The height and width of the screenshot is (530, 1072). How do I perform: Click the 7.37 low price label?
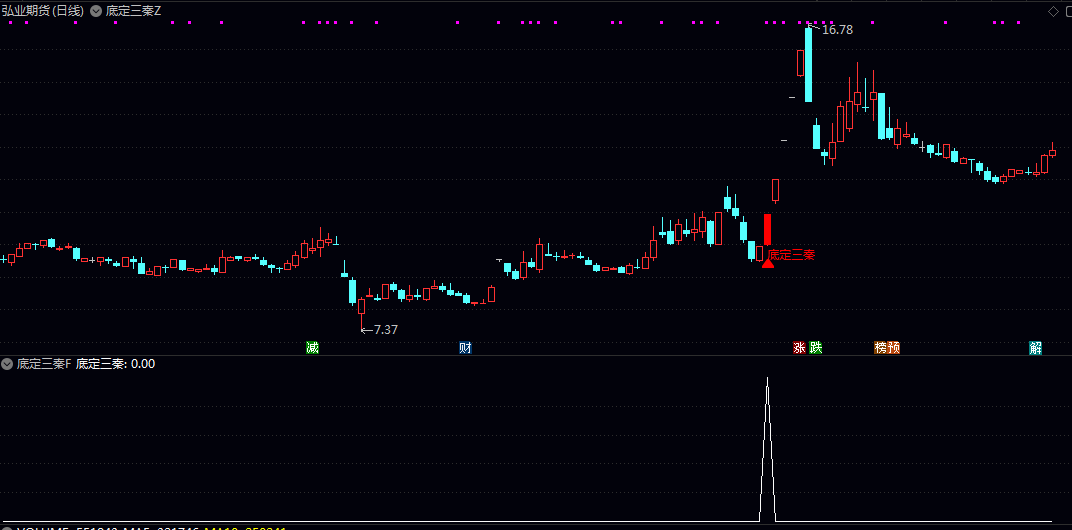pyautogui.click(x=386, y=330)
